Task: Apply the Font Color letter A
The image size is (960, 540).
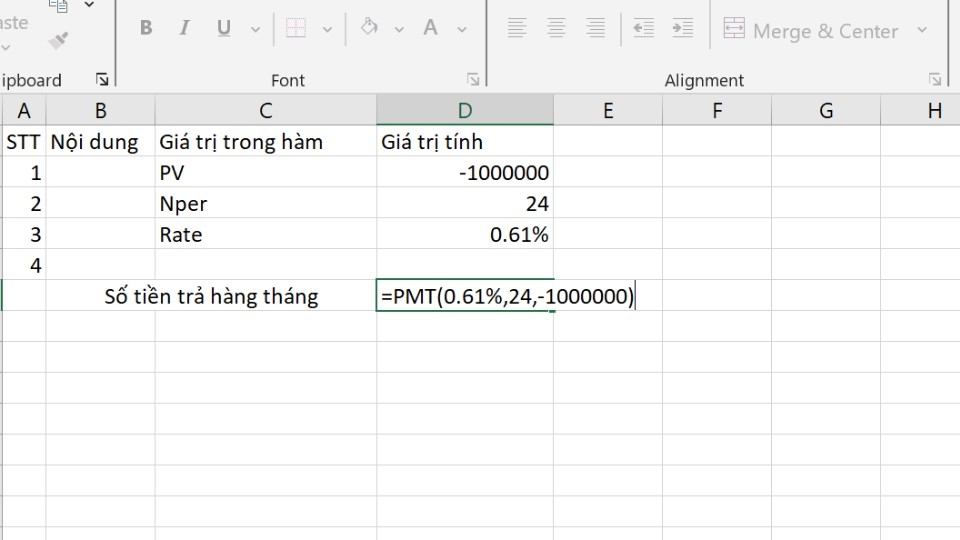Action: [x=430, y=28]
